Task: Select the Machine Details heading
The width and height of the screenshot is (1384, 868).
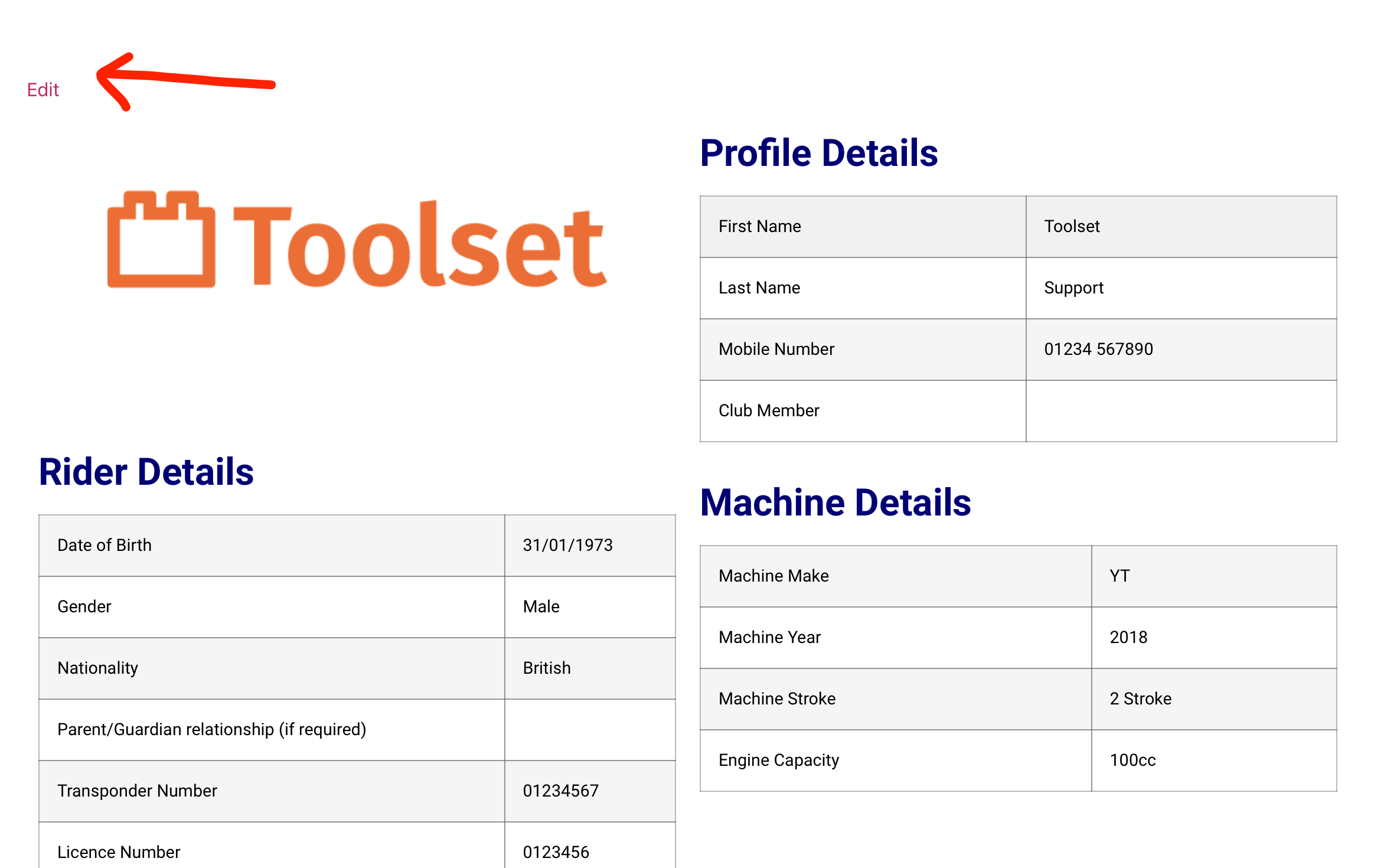Action: tap(835, 502)
